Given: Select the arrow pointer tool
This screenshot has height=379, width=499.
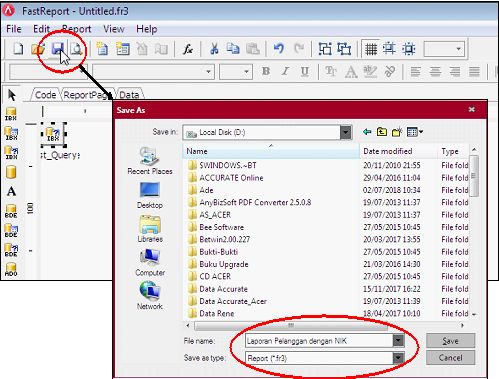Looking at the screenshot, I should [11, 95].
